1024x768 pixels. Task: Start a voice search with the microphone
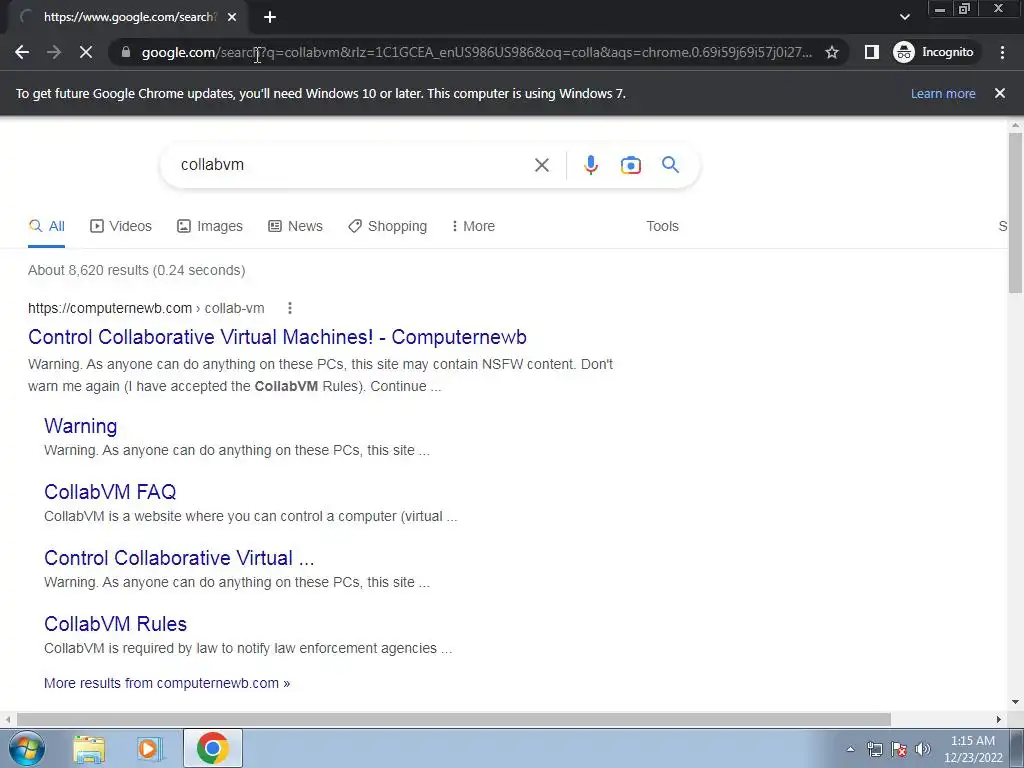(x=590, y=165)
